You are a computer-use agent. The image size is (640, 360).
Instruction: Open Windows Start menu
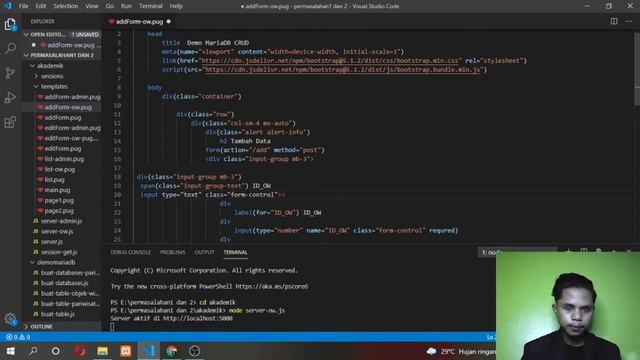point(10,351)
